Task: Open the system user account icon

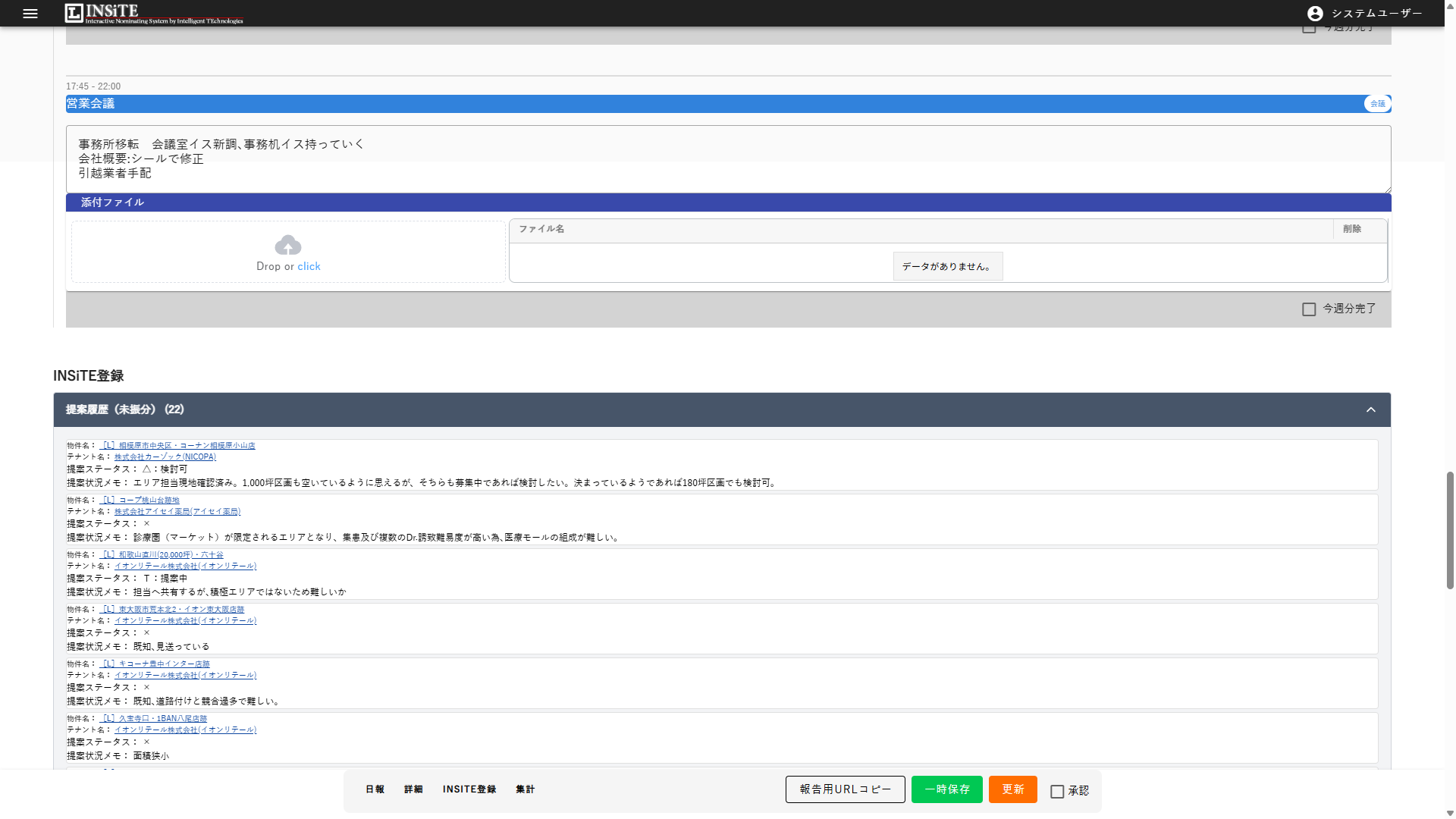Action: click(1315, 14)
